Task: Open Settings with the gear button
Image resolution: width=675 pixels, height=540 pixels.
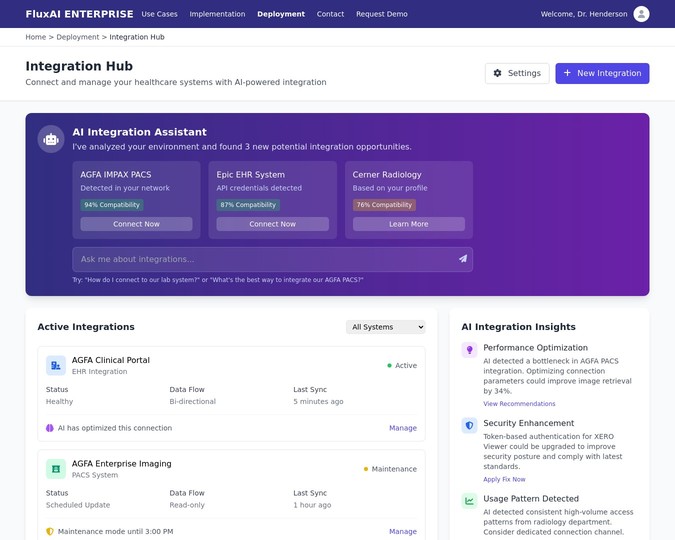Action: click(517, 73)
